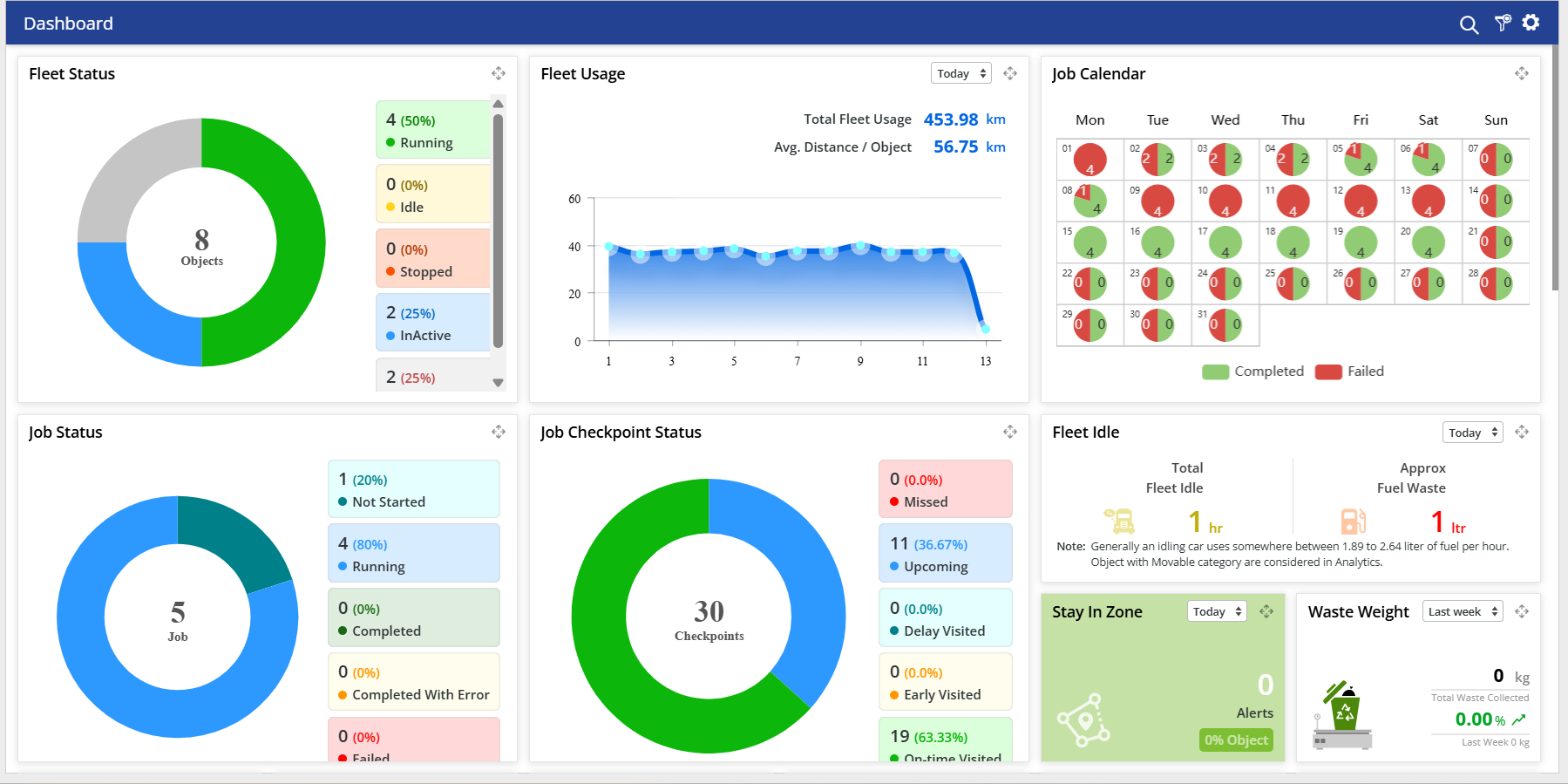Image resolution: width=1568 pixels, height=784 pixels.
Task: Open the Fleet Usage Today dropdown
Action: (x=960, y=73)
